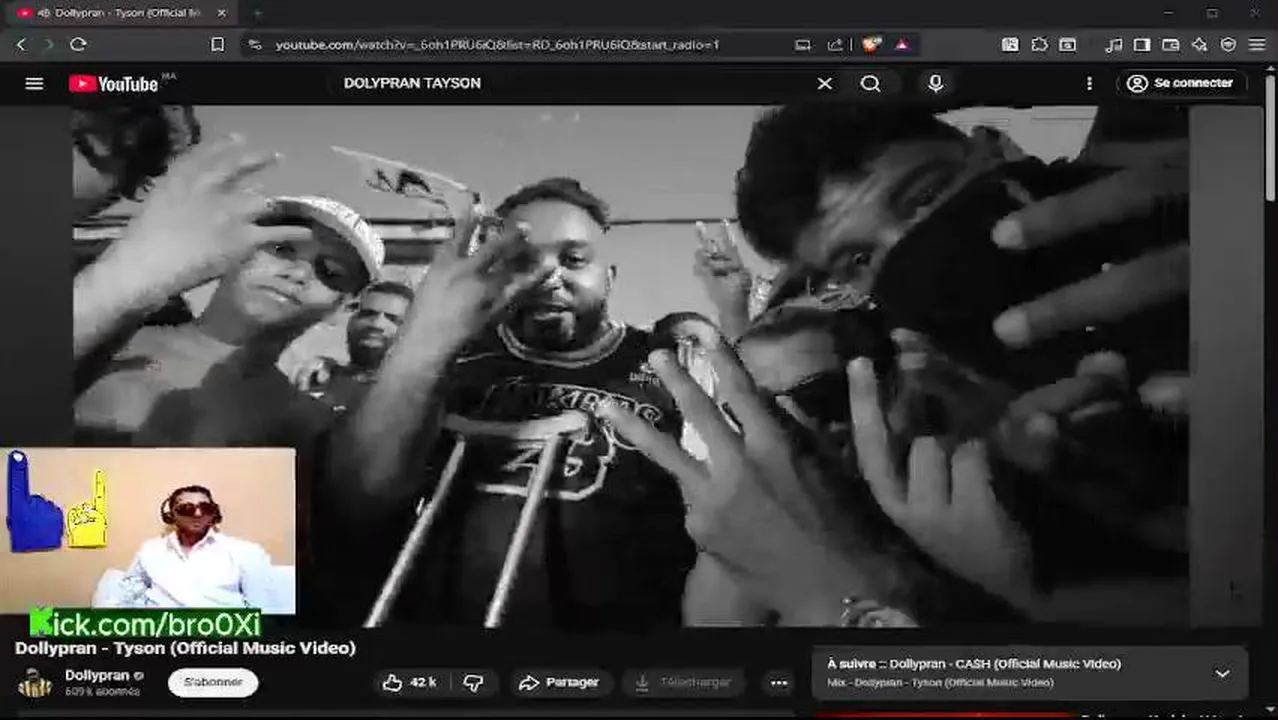Open a new browser tab
Image resolution: width=1278 pixels, height=720 pixels.
point(257,13)
